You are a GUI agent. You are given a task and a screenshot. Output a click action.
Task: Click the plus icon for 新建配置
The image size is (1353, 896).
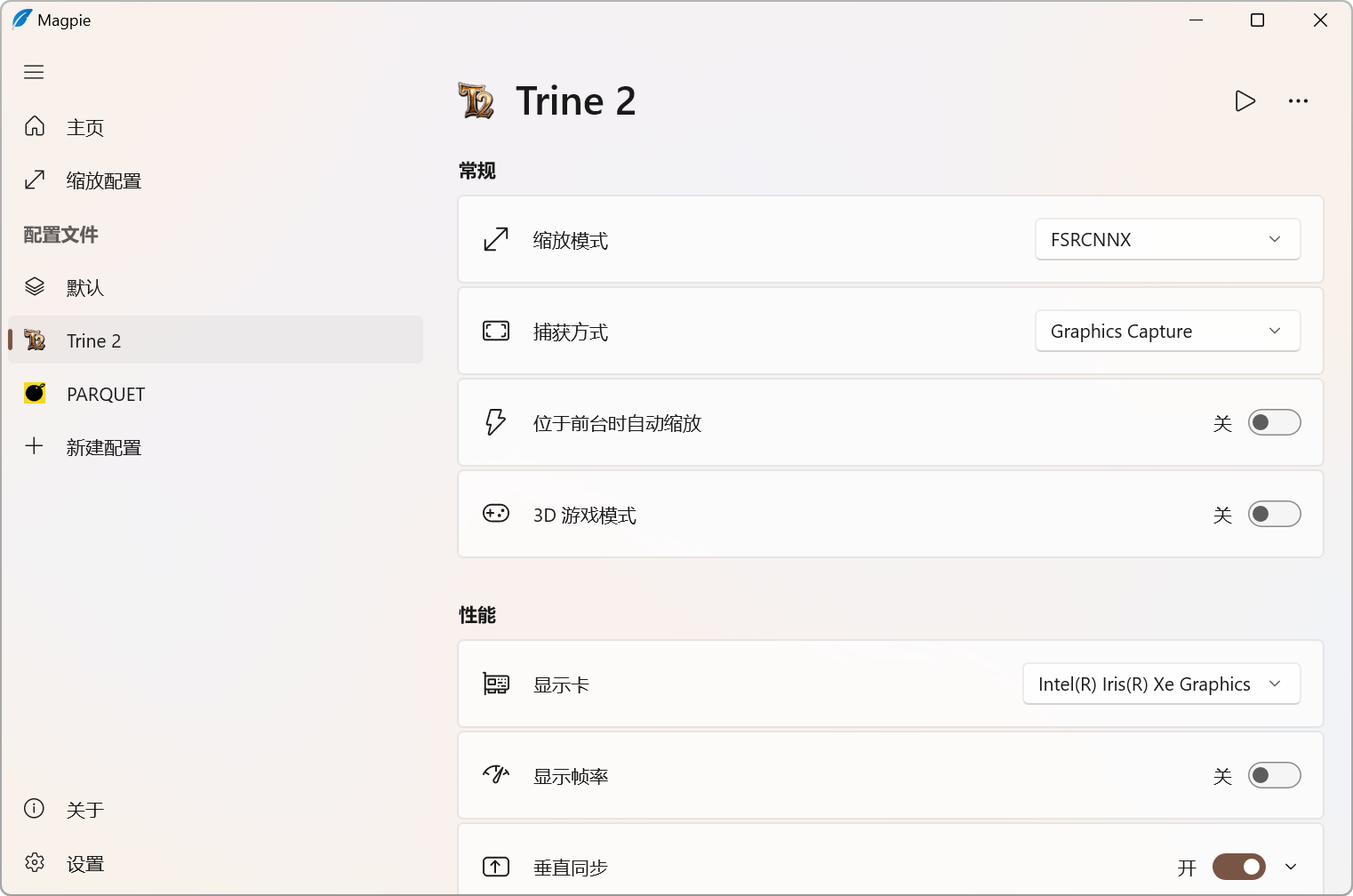coord(34,445)
